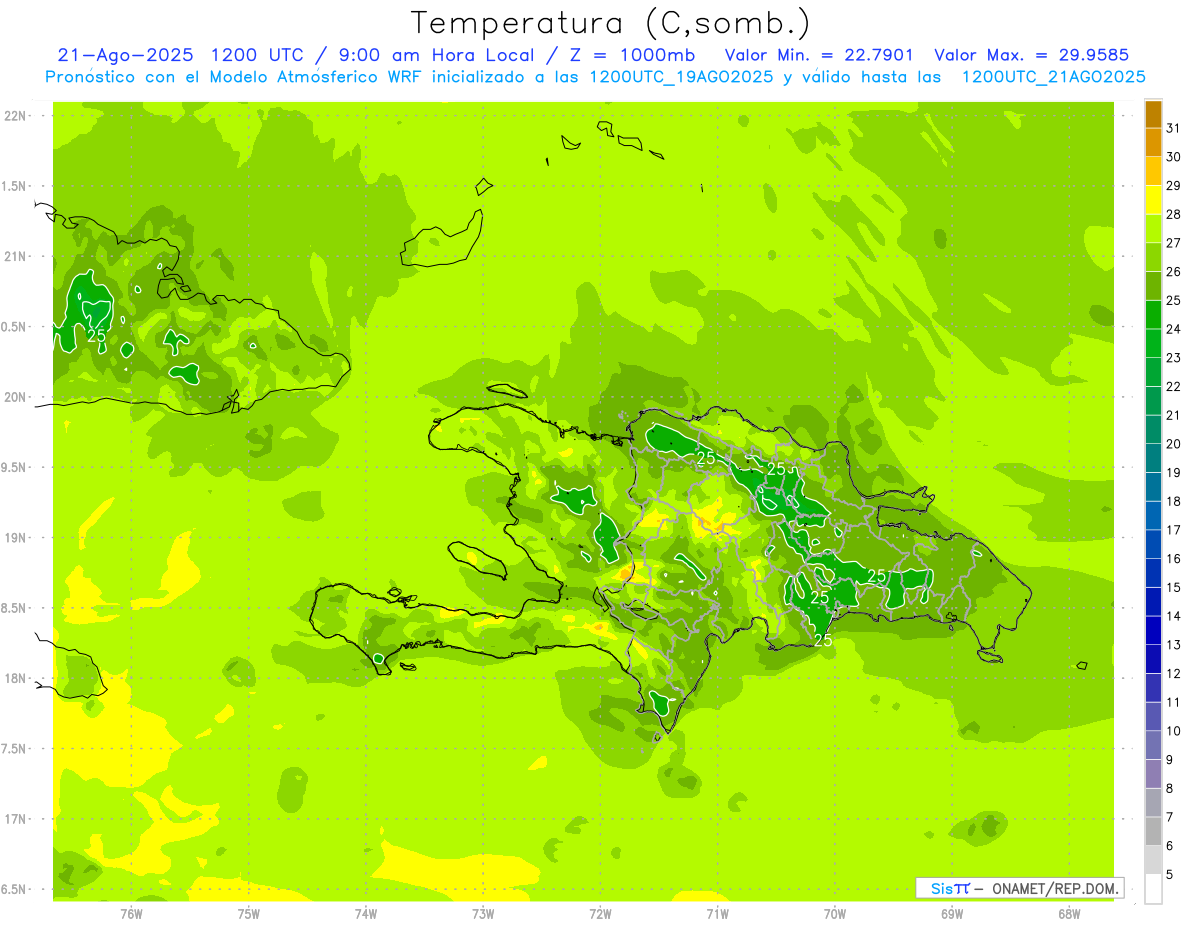Click the '74W' longitude axis label
Image resolution: width=1200 pixels, height=927 pixels.
366,914
